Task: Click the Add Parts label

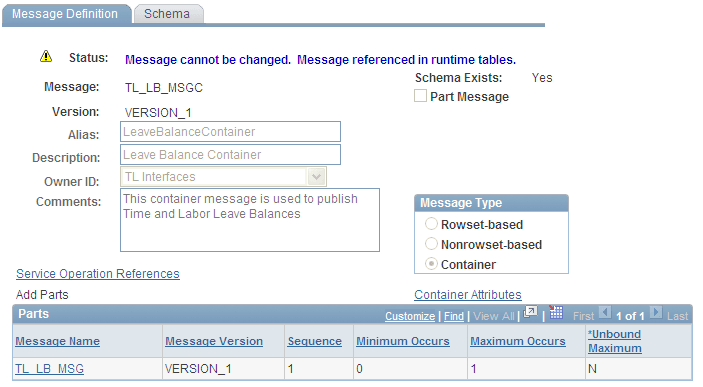Action: 42,295
